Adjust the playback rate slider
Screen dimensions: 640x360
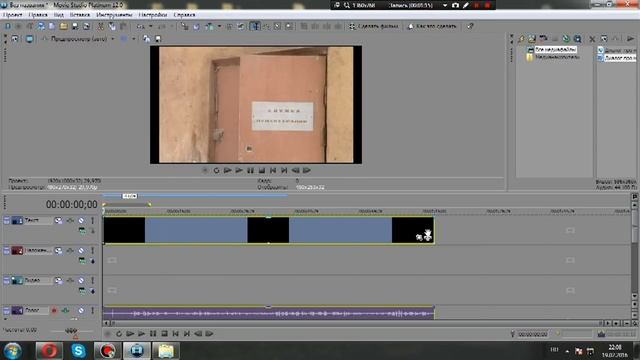[71, 331]
